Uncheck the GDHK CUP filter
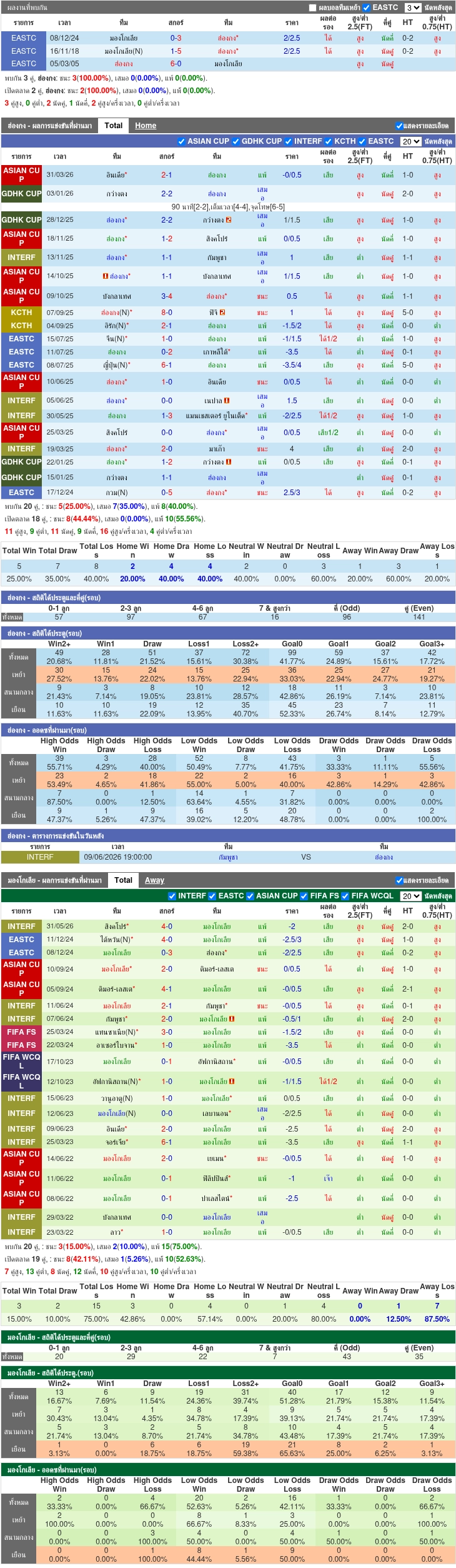This screenshot has width=456, height=1568. pyautogui.click(x=235, y=141)
